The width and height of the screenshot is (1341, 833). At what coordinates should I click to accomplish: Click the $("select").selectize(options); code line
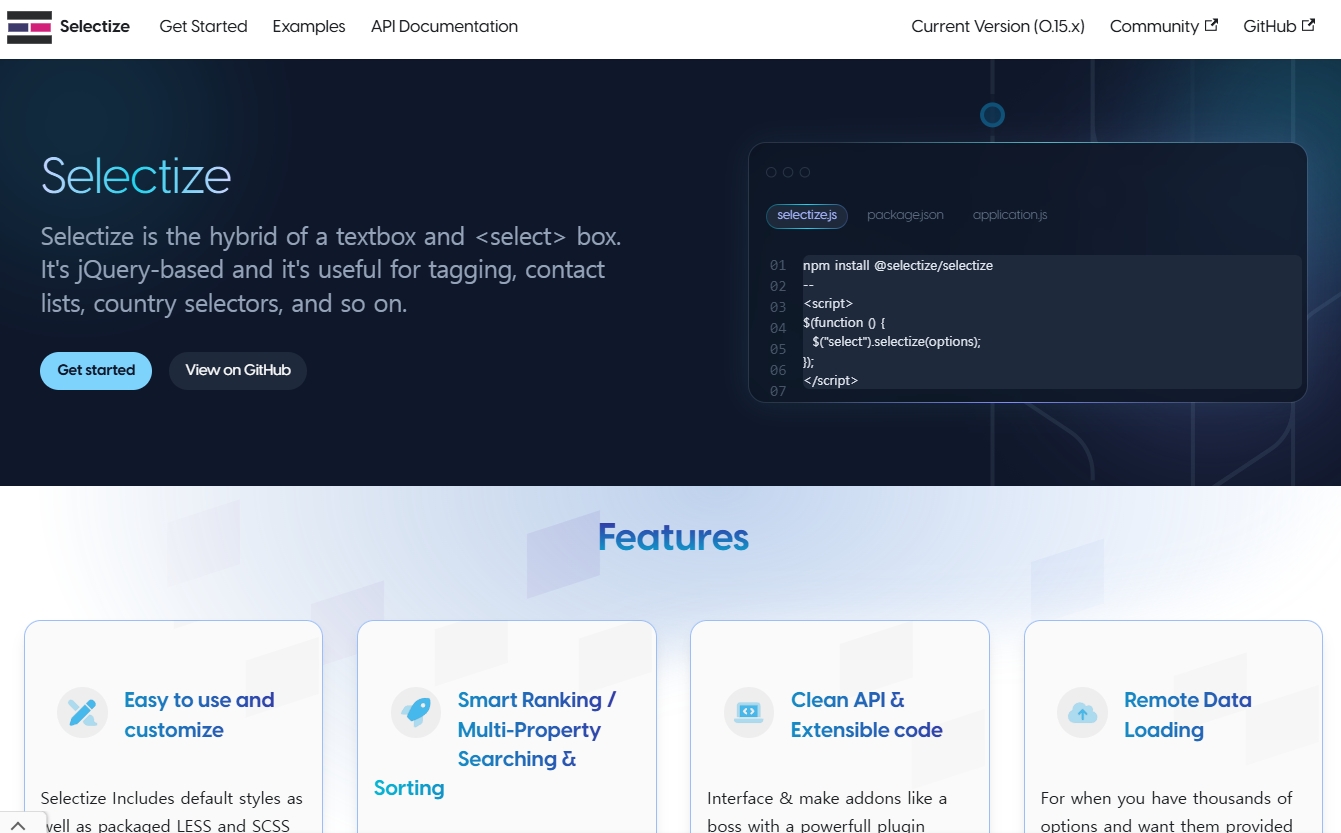point(896,342)
